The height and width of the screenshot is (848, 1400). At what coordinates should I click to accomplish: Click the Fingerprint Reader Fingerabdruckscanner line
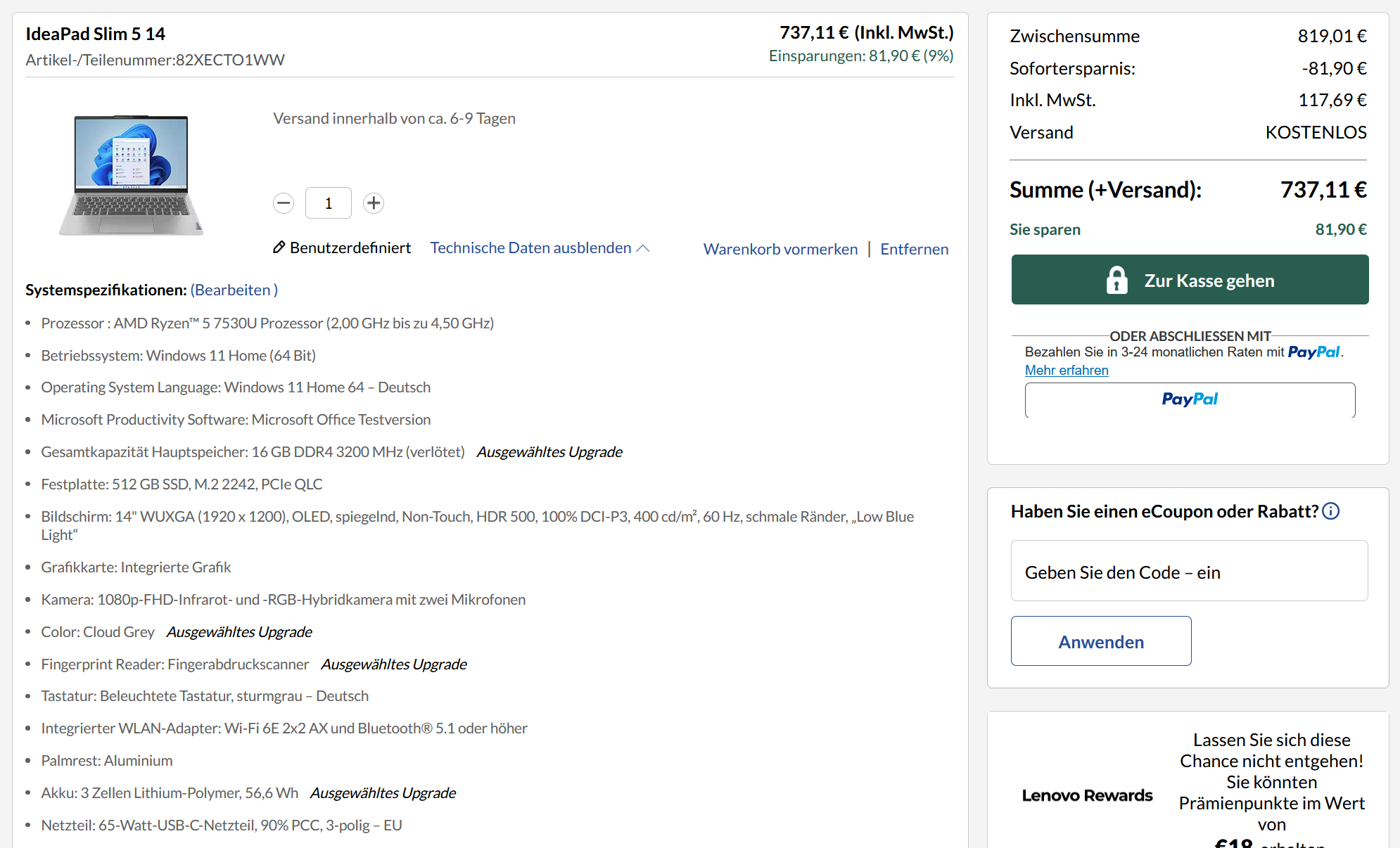175,664
